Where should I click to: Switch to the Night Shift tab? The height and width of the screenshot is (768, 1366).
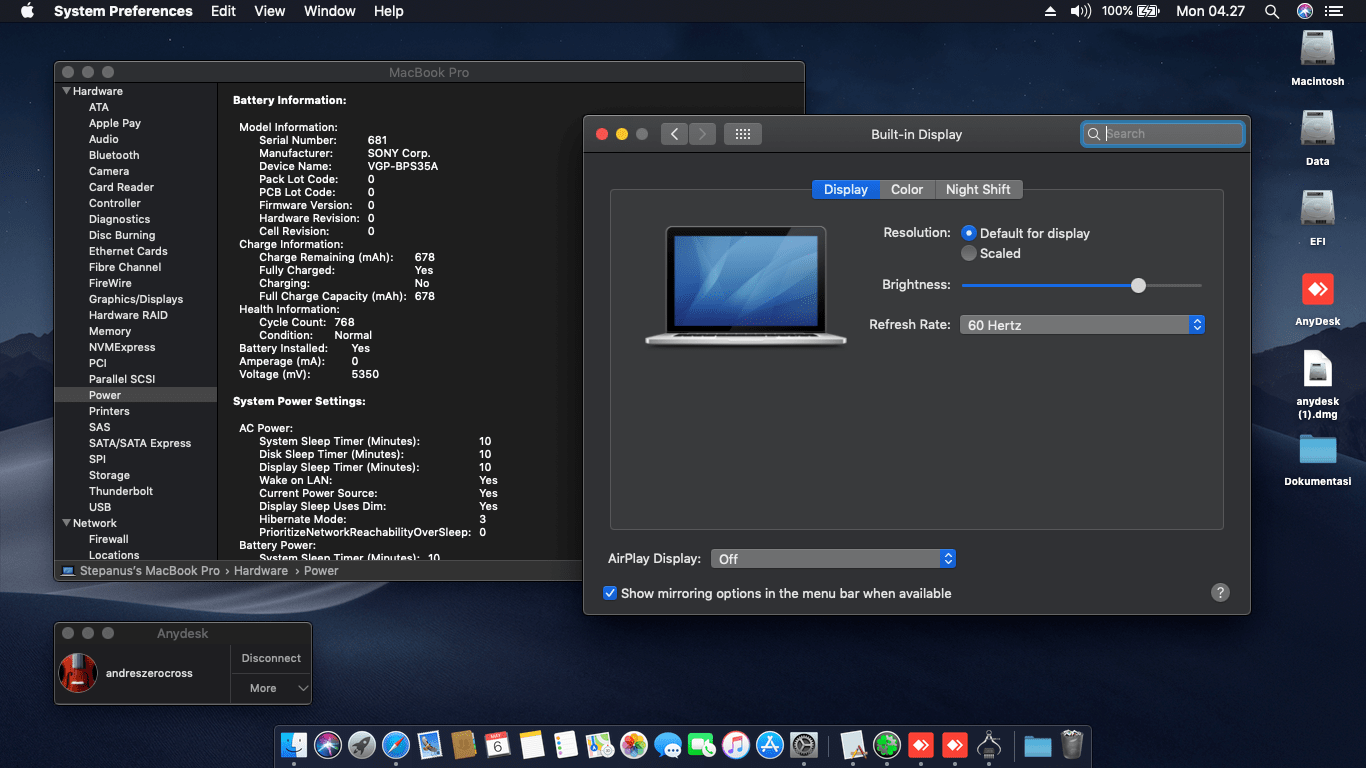coord(978,189)
